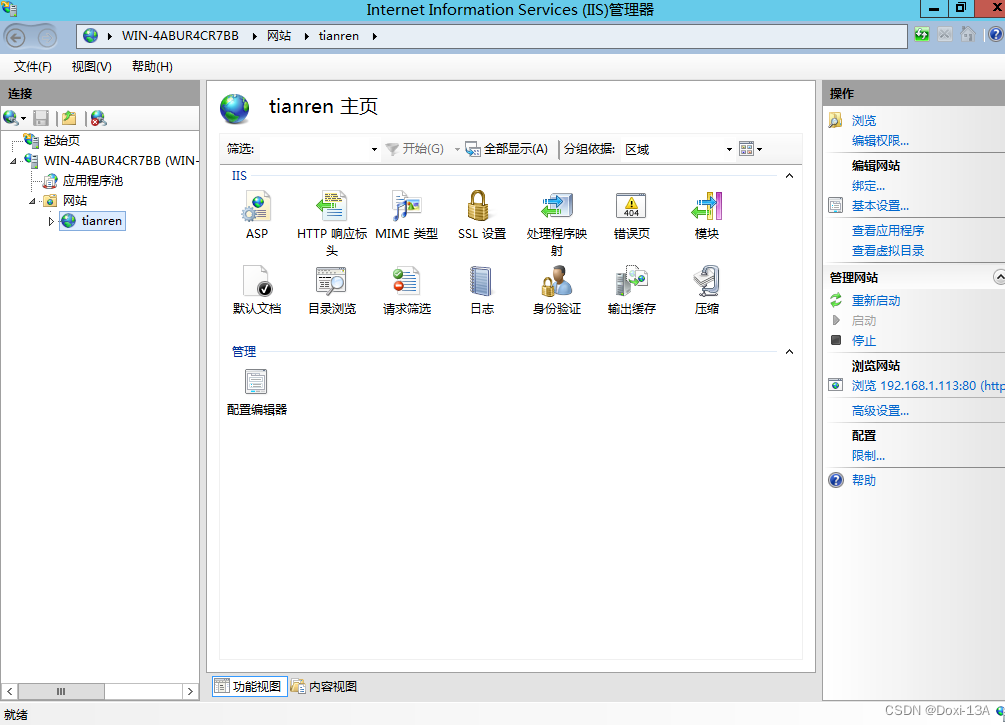Click the save connections disk icon
Image resolution: width=1005 pixels, height=725 pixels.
pyautogui.click(x=42, y=118)
